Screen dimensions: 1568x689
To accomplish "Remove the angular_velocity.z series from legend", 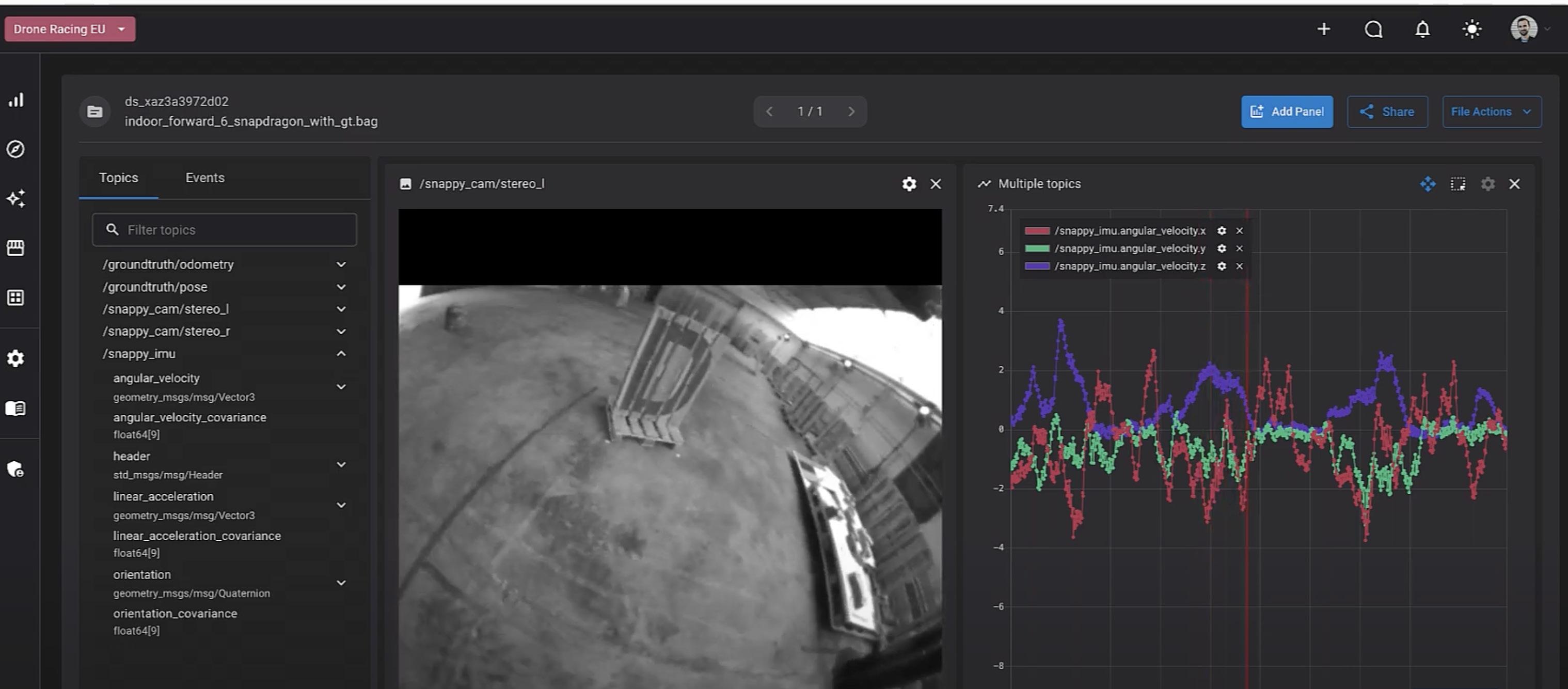I will [x=1239, y=266].
